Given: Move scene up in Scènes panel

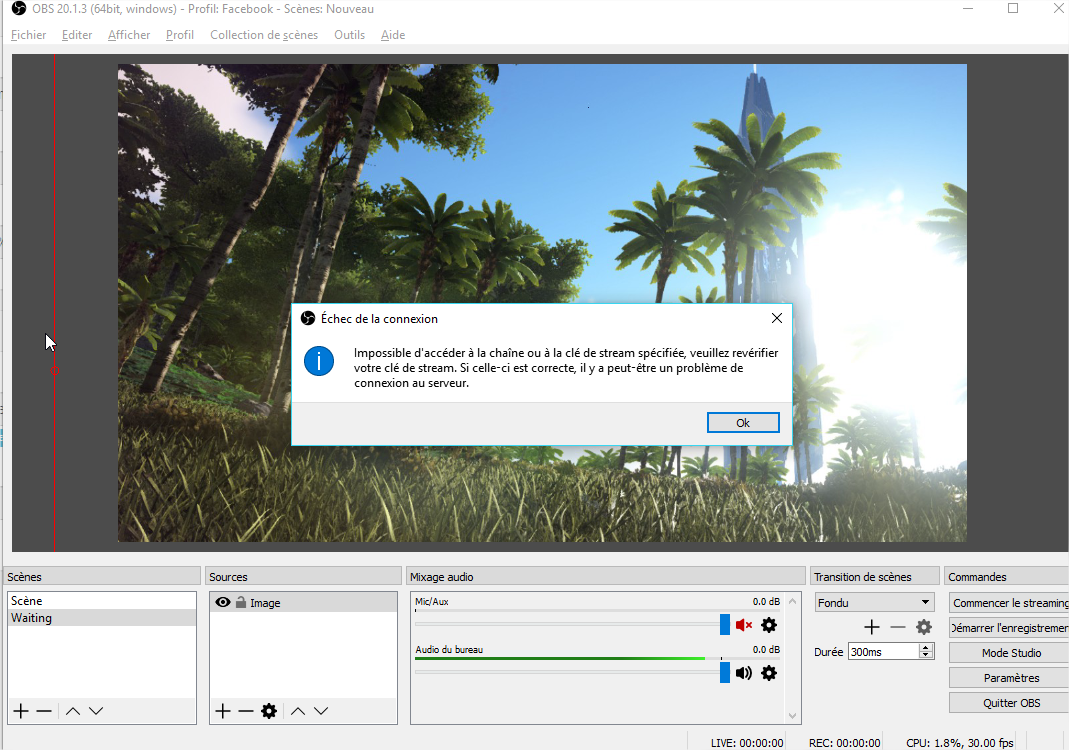Looking at the screenshot, I should coord(73,711).
